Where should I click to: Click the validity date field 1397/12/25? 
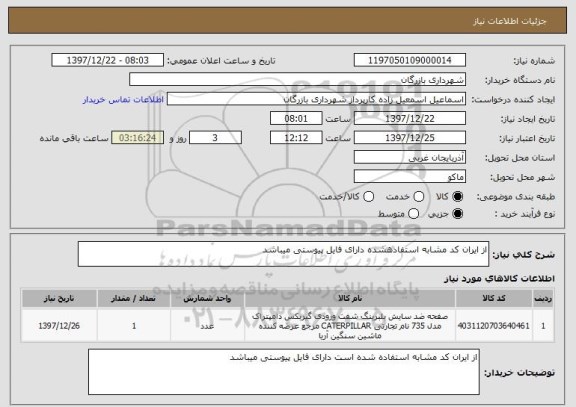coord(410,138)
